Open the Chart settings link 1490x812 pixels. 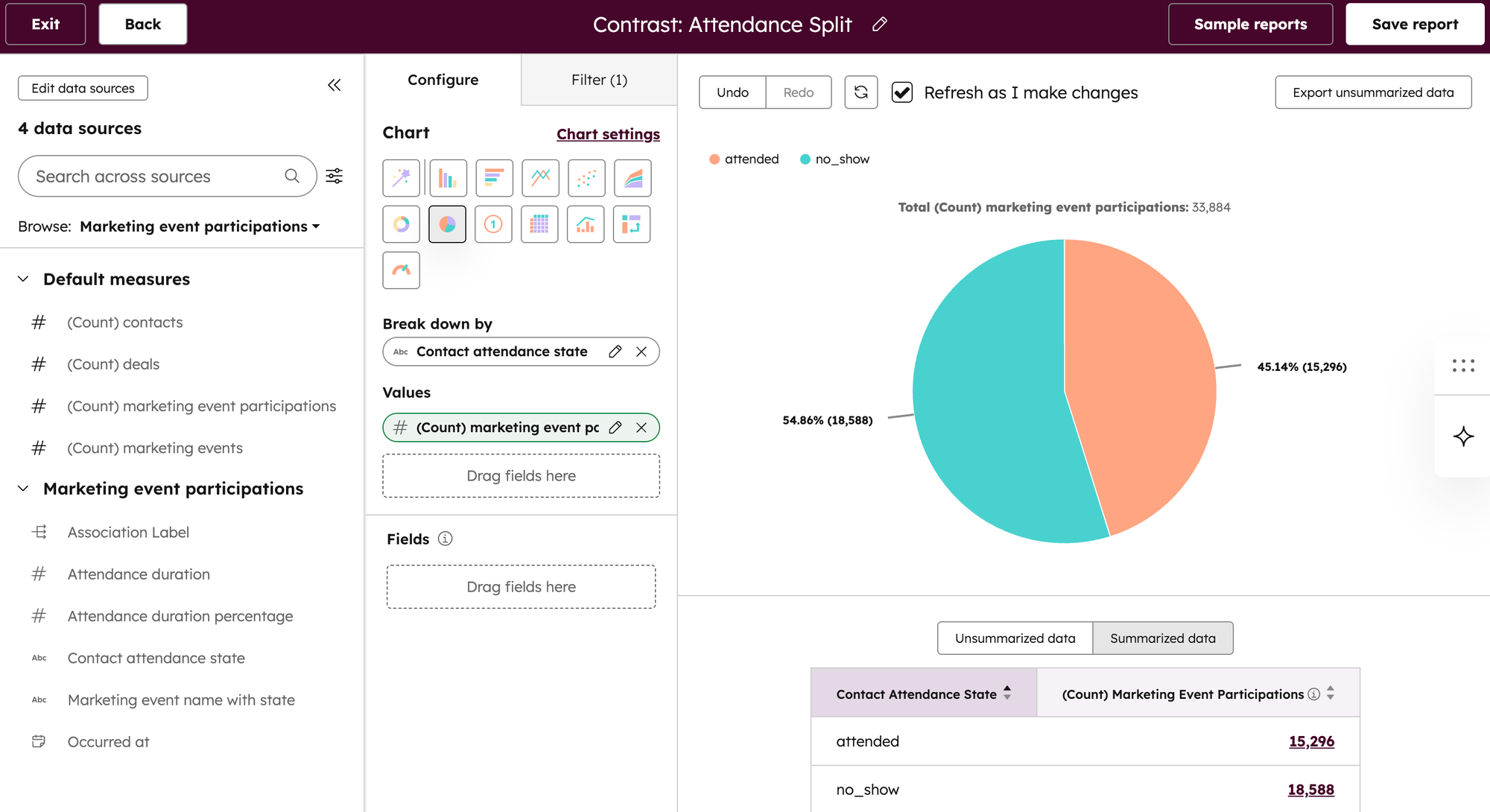click(608, 134)
